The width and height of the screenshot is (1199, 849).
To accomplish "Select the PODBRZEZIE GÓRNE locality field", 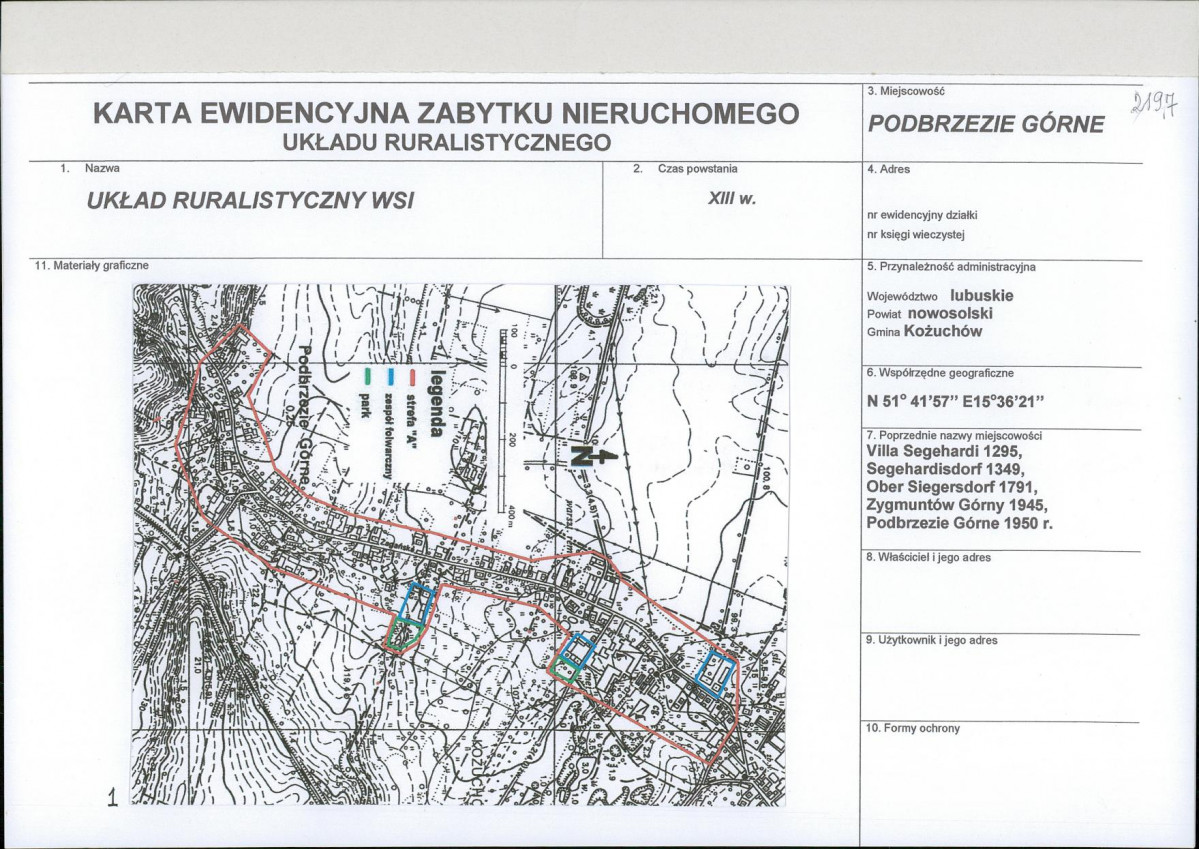I will [x=986, y=124].
